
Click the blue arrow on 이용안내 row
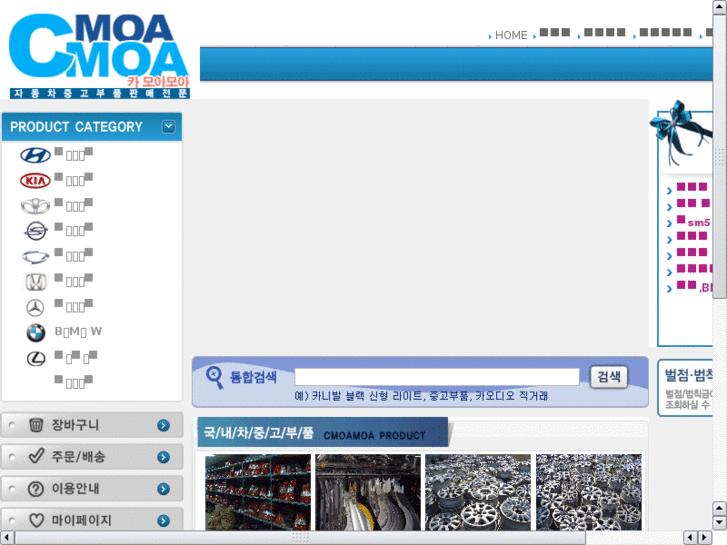click(163, 489)
